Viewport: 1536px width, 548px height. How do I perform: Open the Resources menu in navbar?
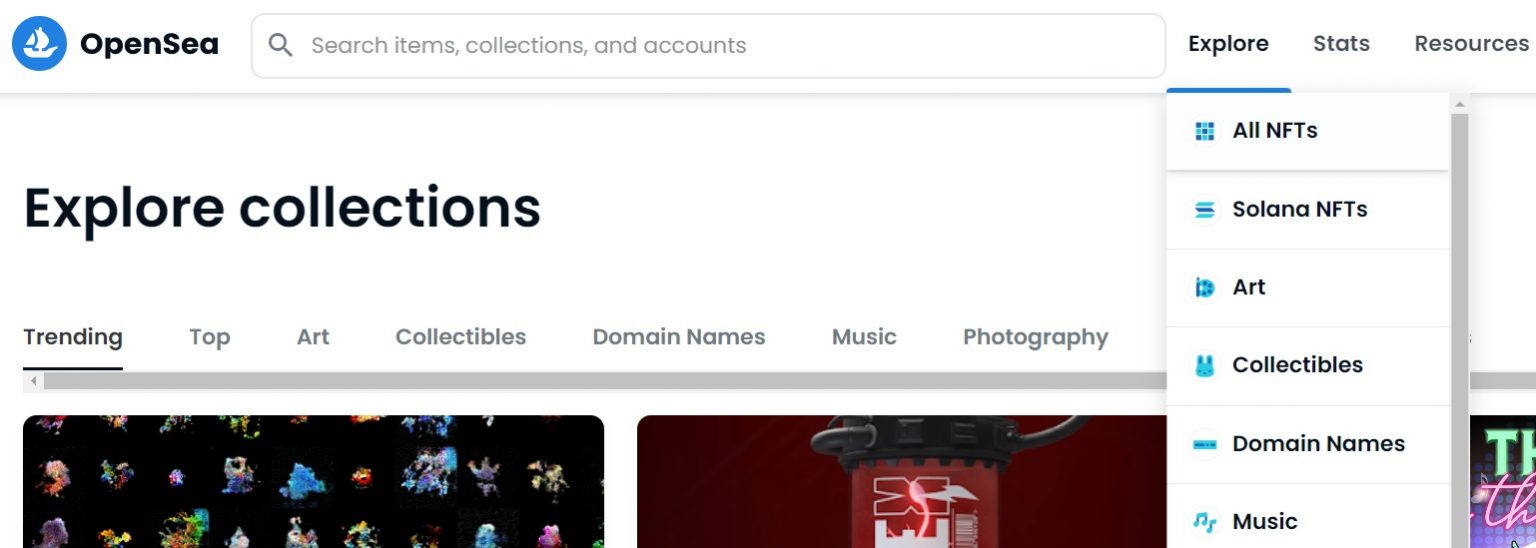tap(1471, 44)
